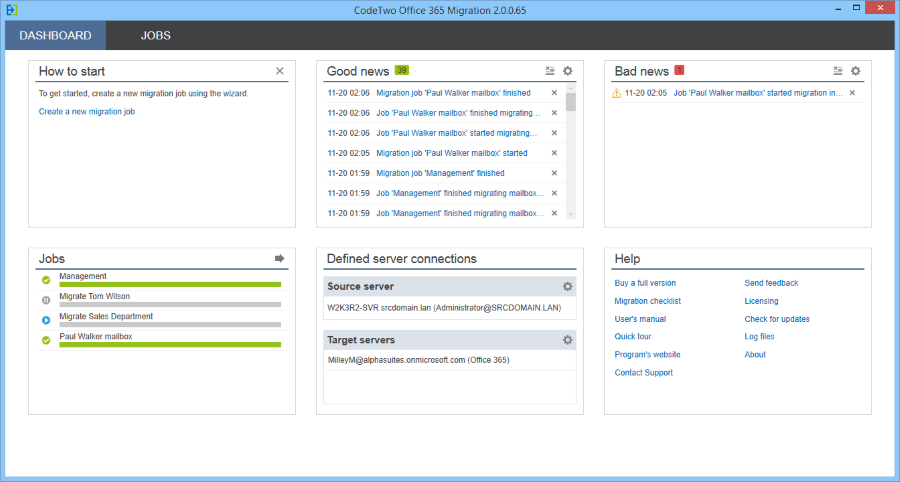Click the Source server header
This screenshot has height=482, width=900.
pyautogui.click(x=449, y=286)
